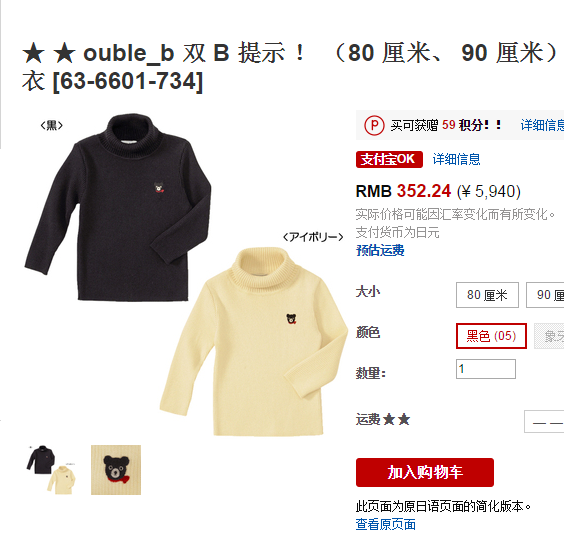Click the stars beside 运费 label
Screen dimensions: 564x533
click(396, 419)
